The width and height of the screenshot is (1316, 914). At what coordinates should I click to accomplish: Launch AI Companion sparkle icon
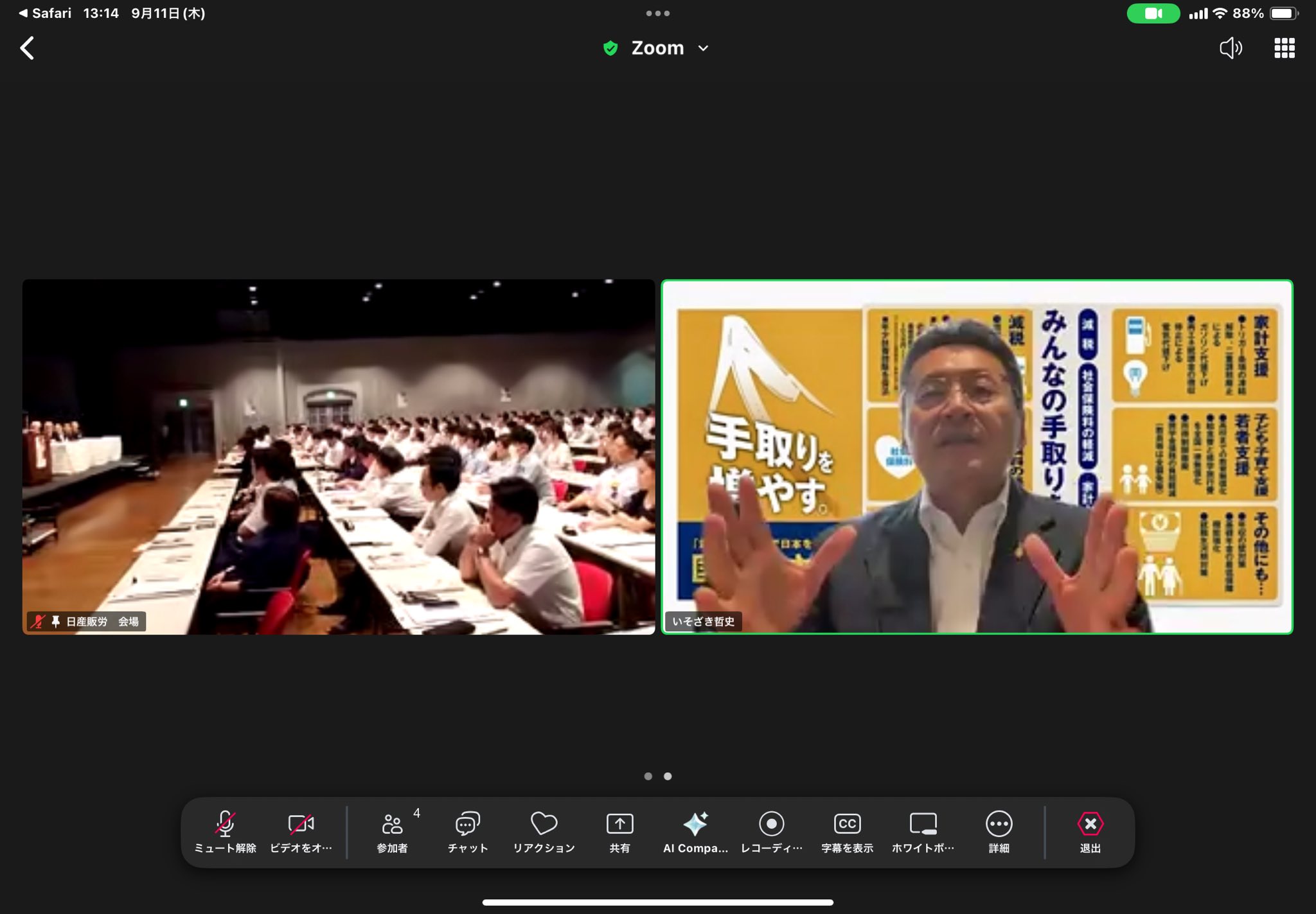point(695,832)
